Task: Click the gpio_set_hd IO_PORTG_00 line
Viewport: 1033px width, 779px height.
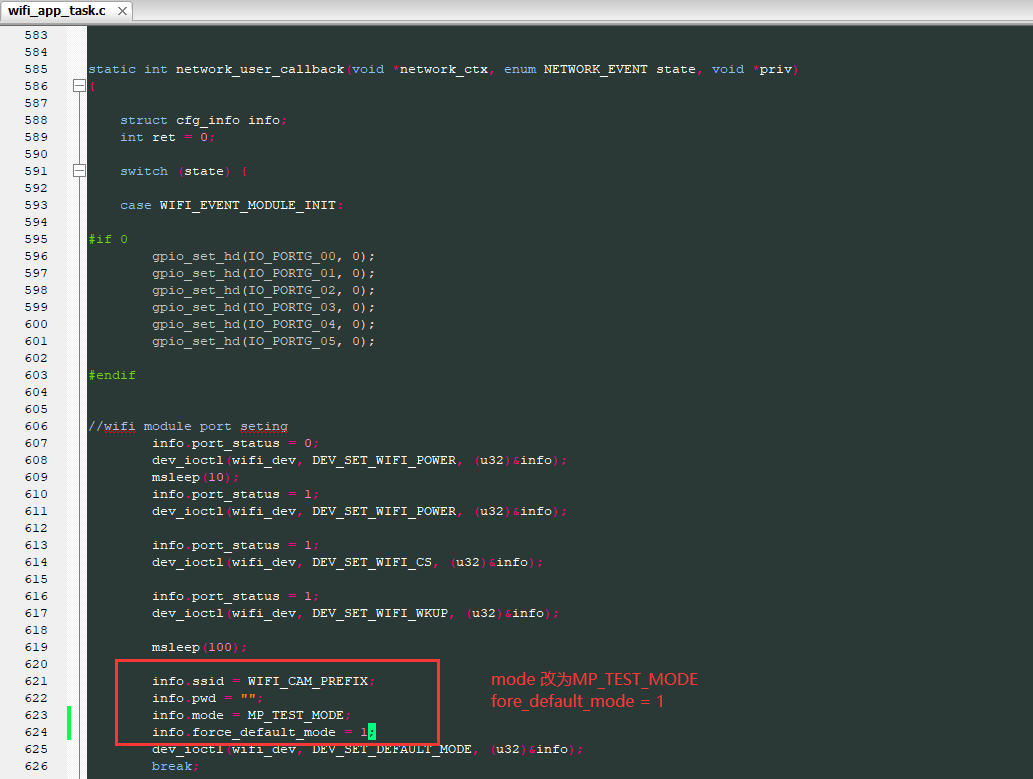Action: point(264,256)
